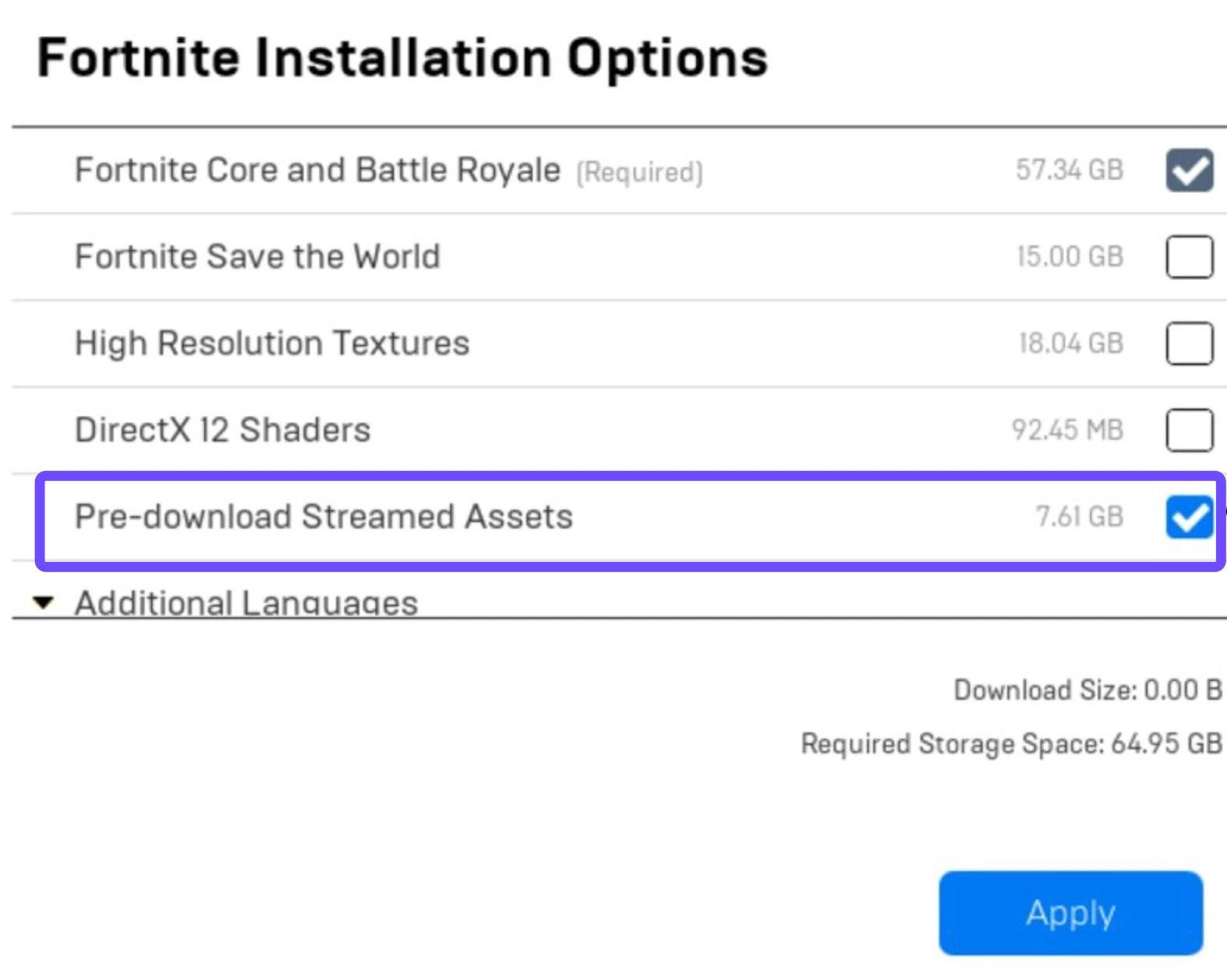Enable the Fortnite Save the World checkbox
Image resolution: width=1227 pixels, height=980 pixels.
pyautogui.click(x=1189, y=257)
